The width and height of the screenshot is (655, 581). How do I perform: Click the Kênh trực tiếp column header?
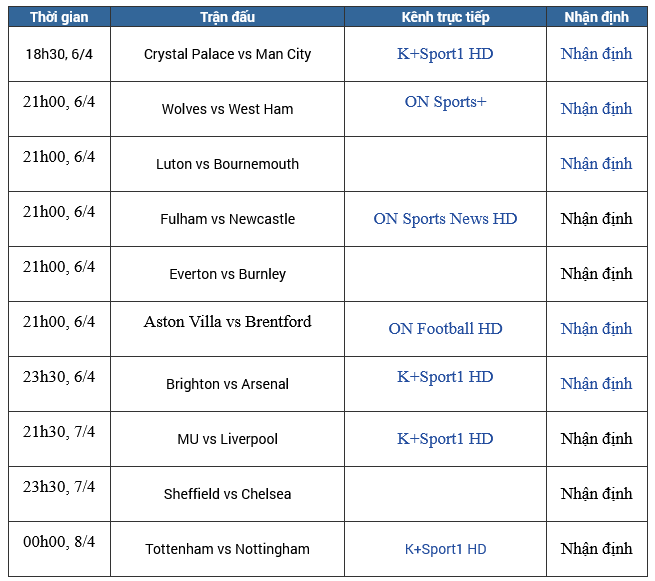pyautogui.click(x=445, y=17)
